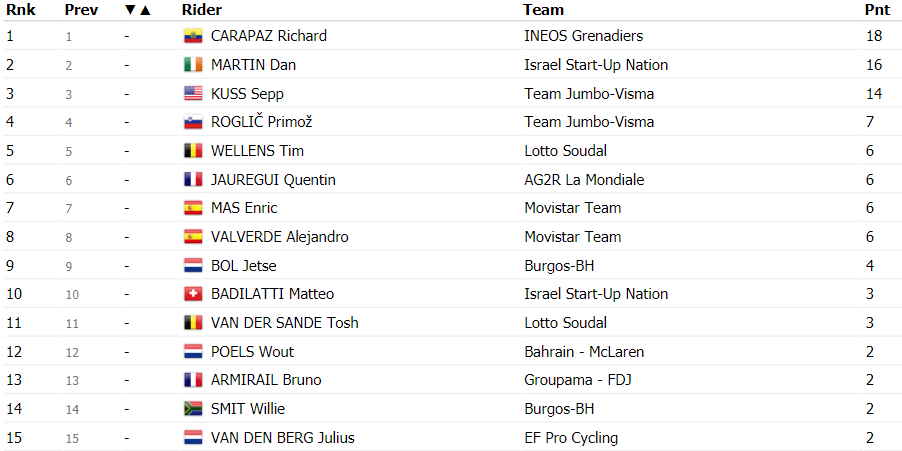This screenshot has width=902, height=451.
Task: Open Bahrain - McLaren team link
Action: [584, 351]
